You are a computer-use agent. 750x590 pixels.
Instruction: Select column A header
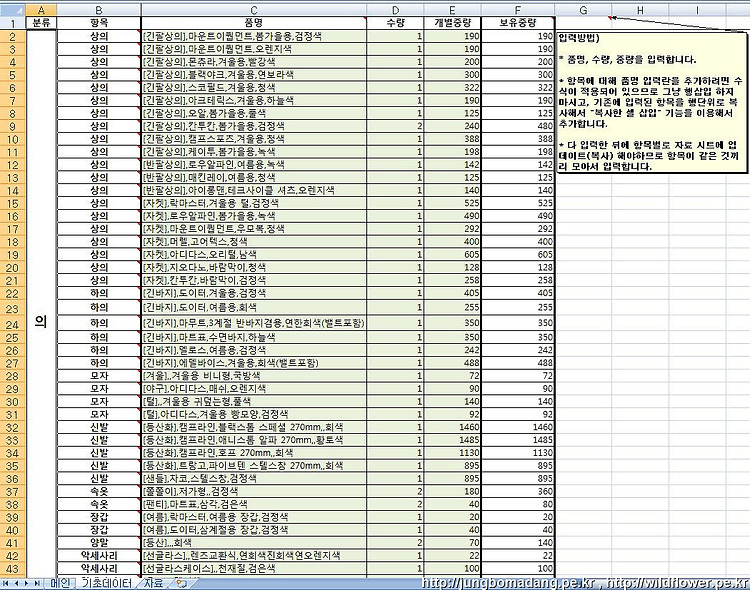(41, 10)
